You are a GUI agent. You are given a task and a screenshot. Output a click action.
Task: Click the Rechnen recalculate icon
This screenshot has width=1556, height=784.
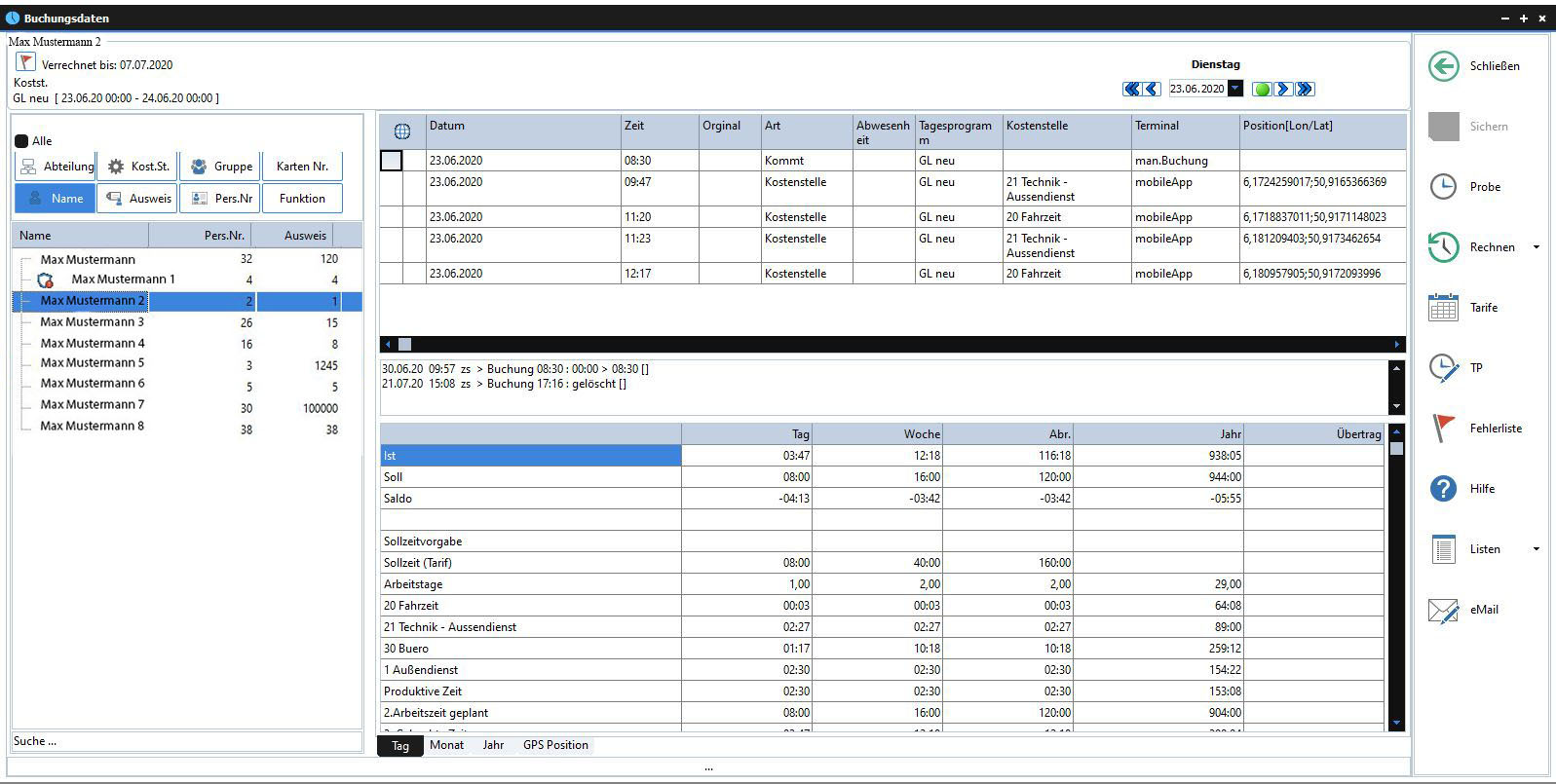(x=1443, y=247)
